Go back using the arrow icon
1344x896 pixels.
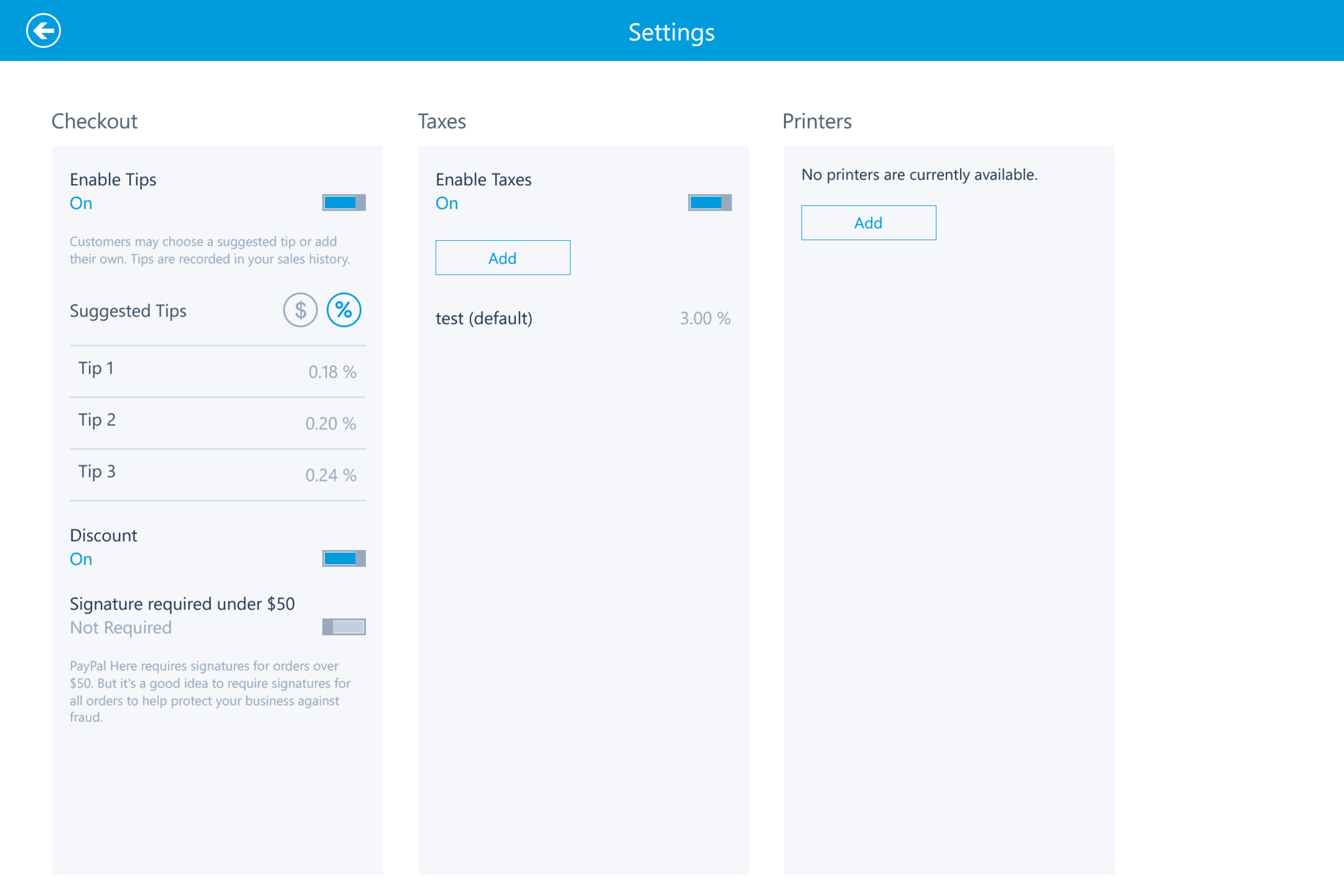(44, 31)
